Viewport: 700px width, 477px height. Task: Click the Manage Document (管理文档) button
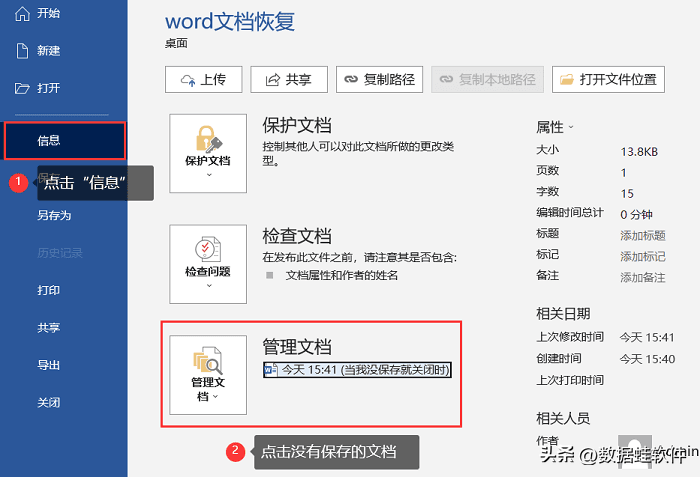pos(208,374)
